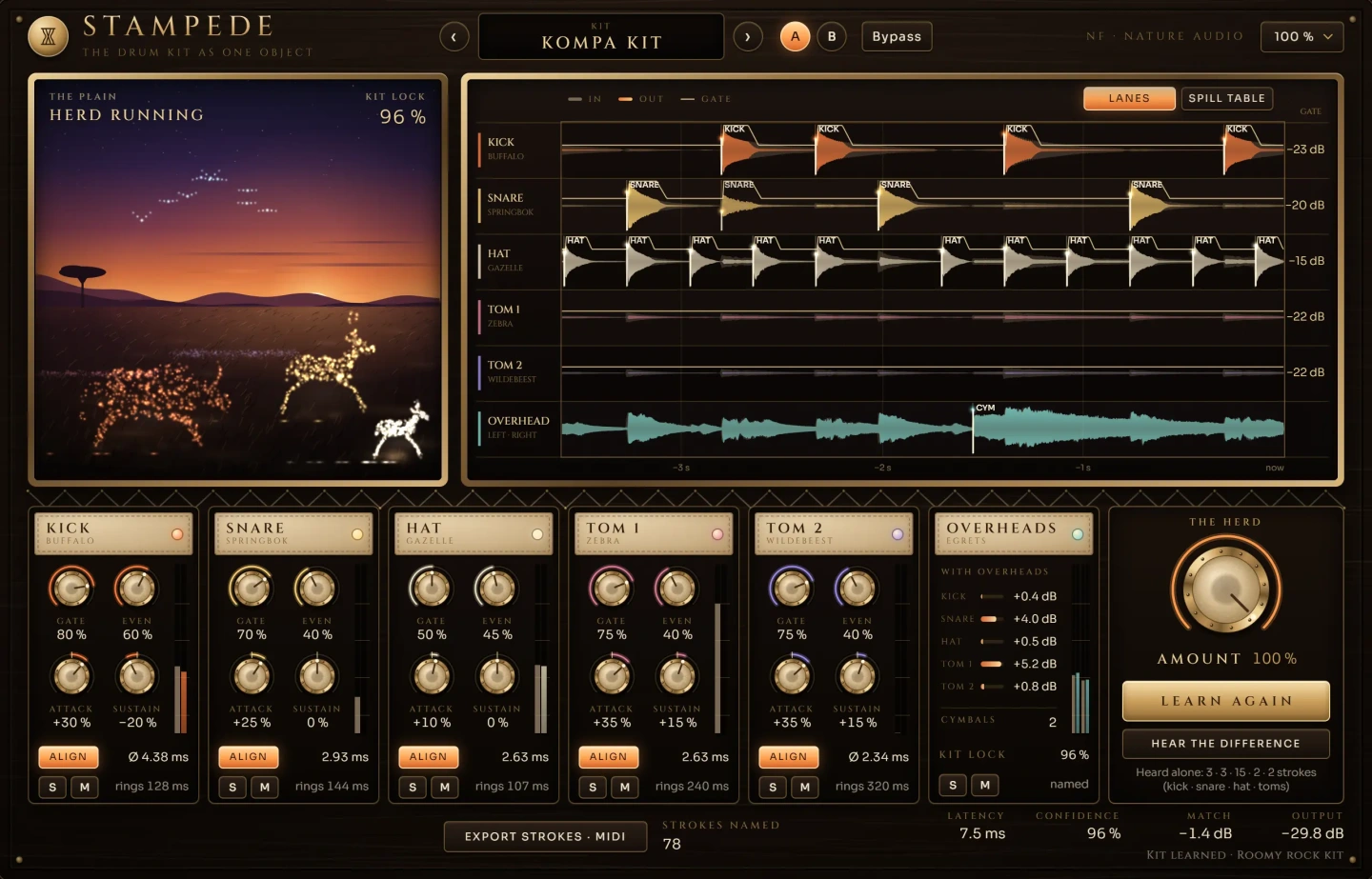Viewport: 1372px width, 879px height.
Task: Open the Kompa Kit preset selector
Action: [x=601, y=36]
